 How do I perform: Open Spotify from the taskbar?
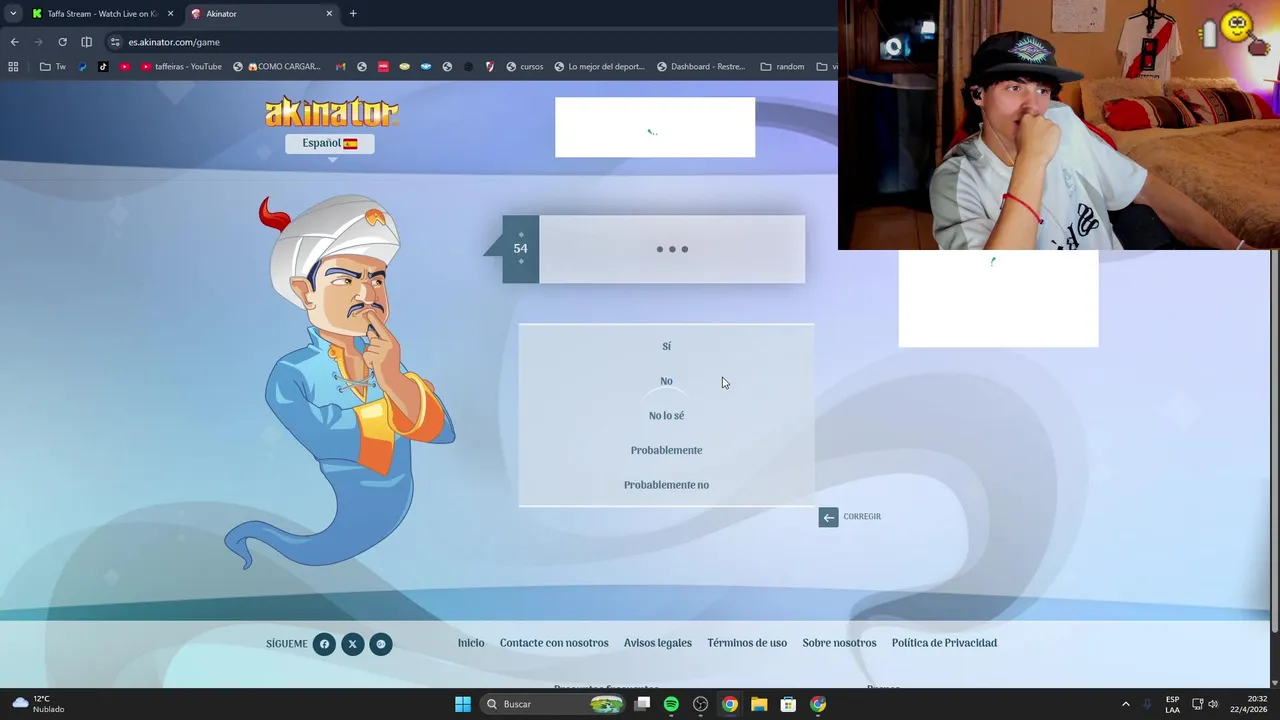click(671, 704)
